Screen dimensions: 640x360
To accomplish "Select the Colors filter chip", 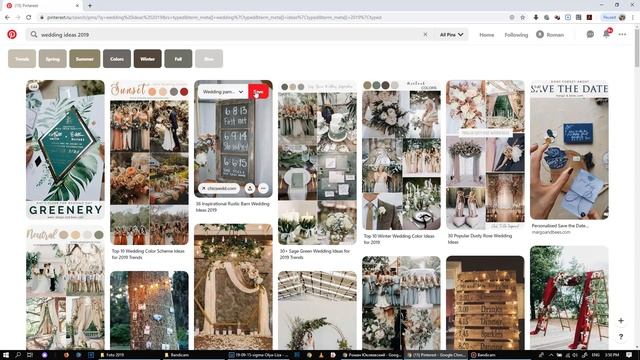I will pos(117,59).
